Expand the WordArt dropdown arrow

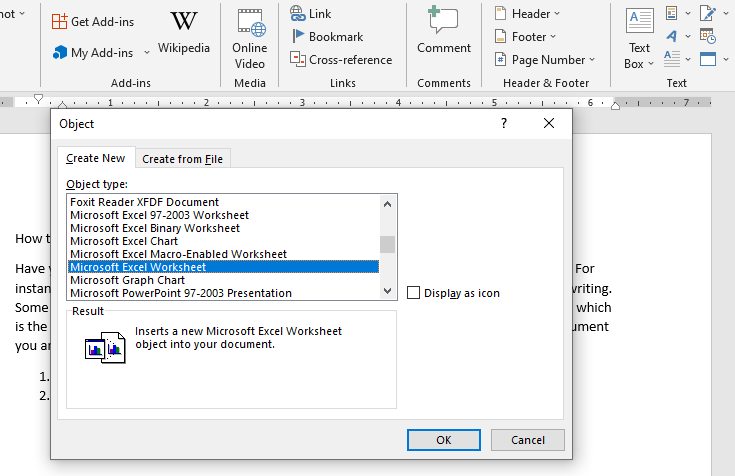(688, 36)
